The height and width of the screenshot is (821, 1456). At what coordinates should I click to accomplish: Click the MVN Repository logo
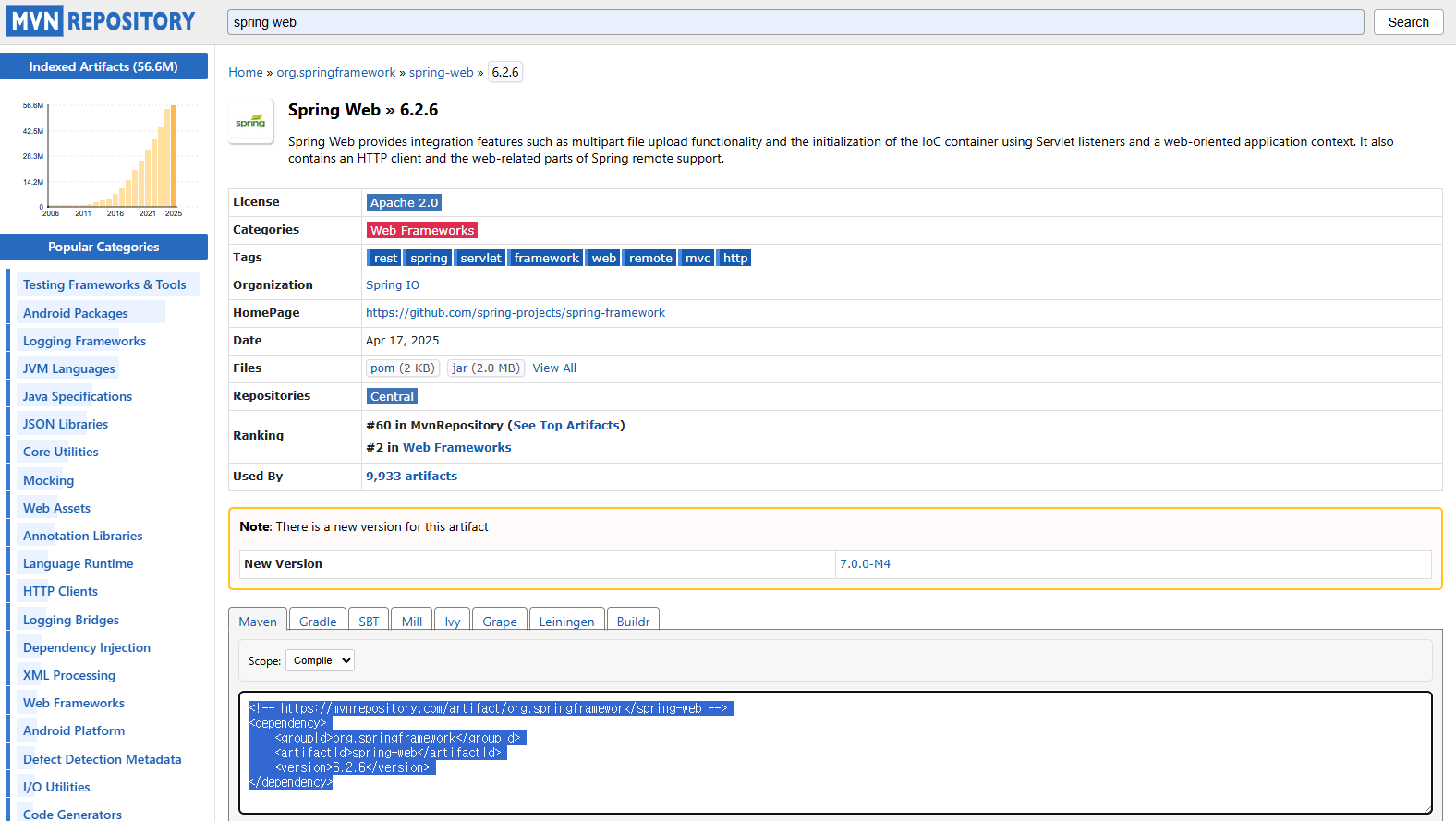pos(101,21)
